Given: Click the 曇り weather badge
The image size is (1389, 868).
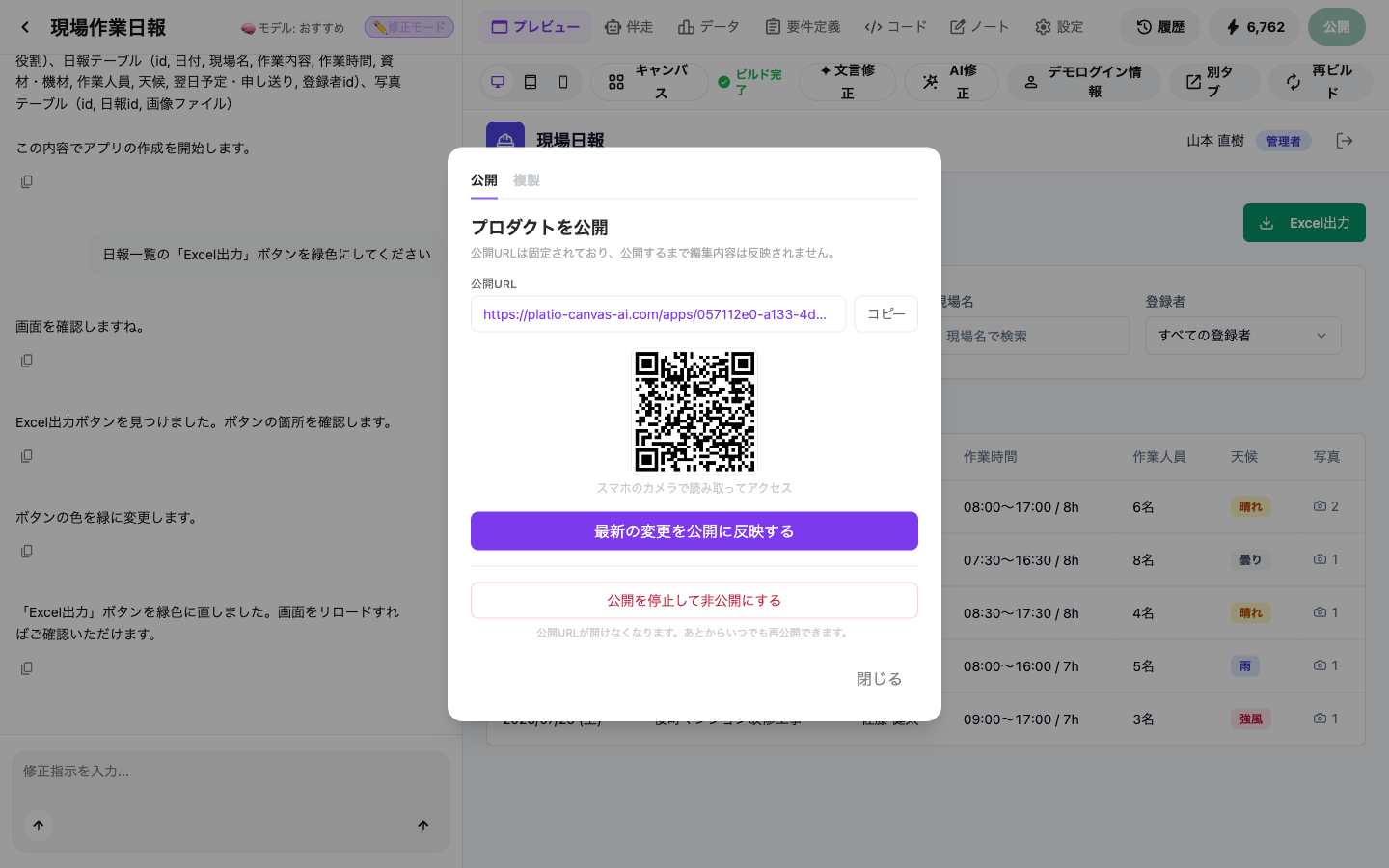Looking at the screenshot, I should click(1251, 559).
